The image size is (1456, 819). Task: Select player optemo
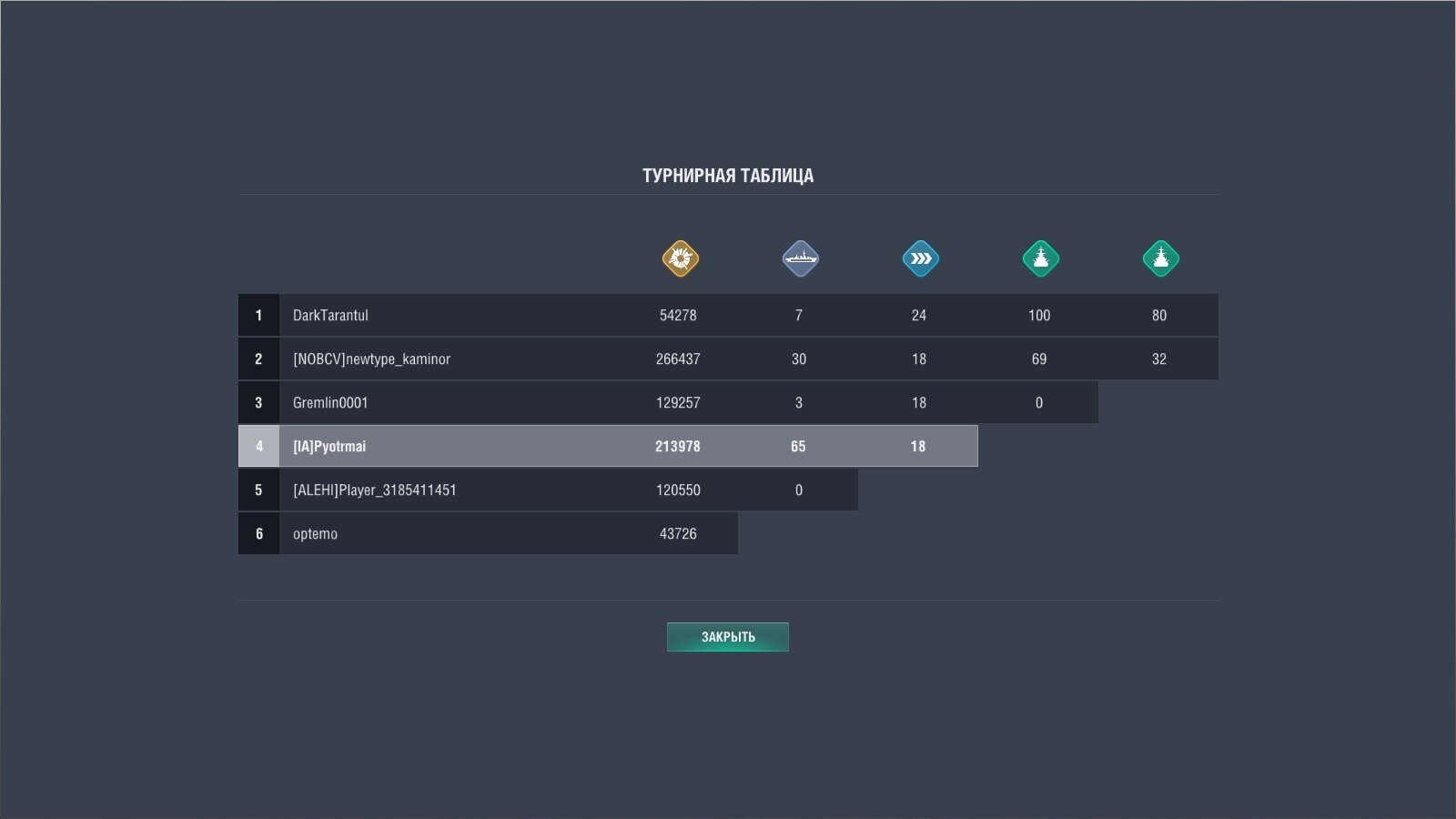coord(315,534)
